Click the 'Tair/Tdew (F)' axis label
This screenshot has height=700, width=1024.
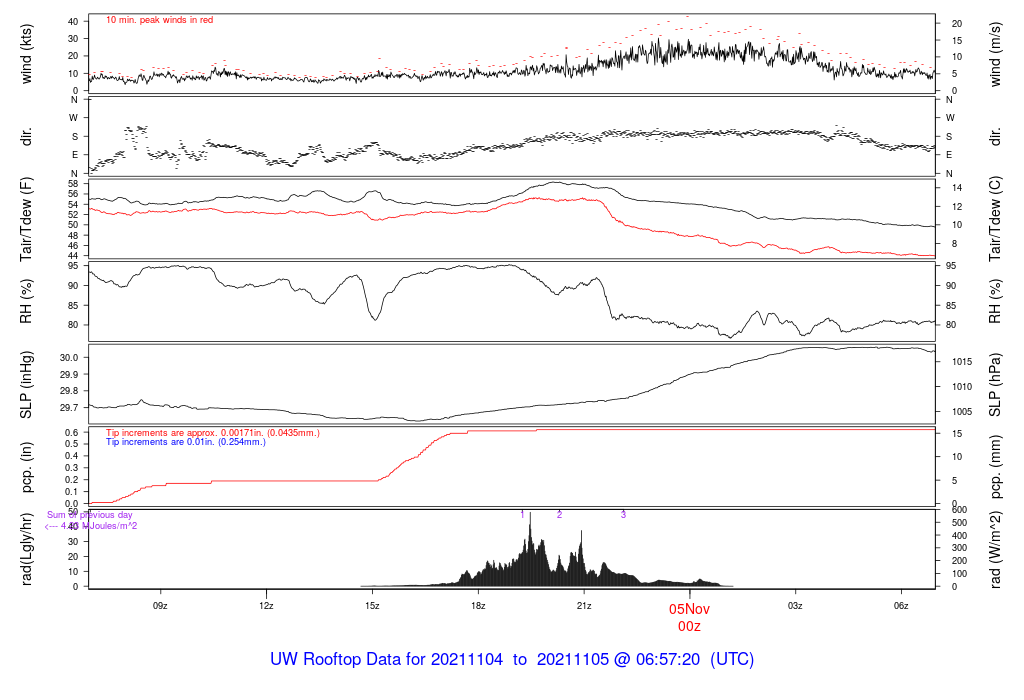pos(26,219)
